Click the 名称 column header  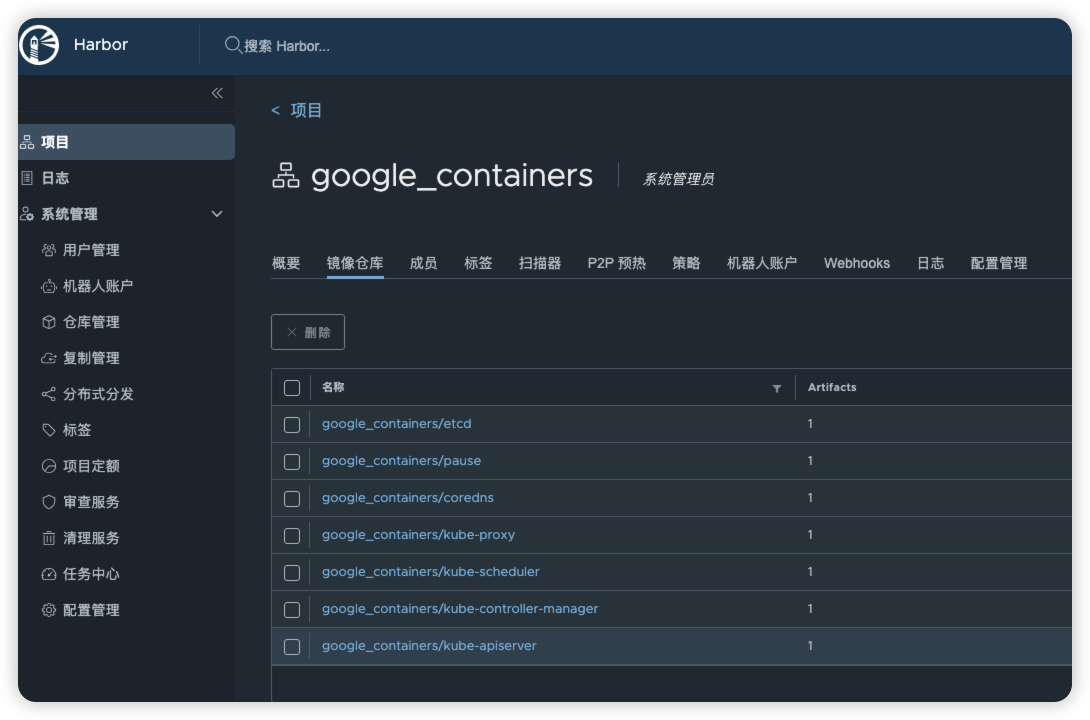tap(333, 387)
